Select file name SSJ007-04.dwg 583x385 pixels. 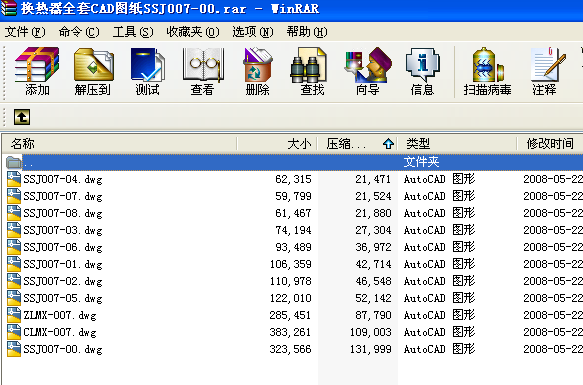(x=63, y=179)
